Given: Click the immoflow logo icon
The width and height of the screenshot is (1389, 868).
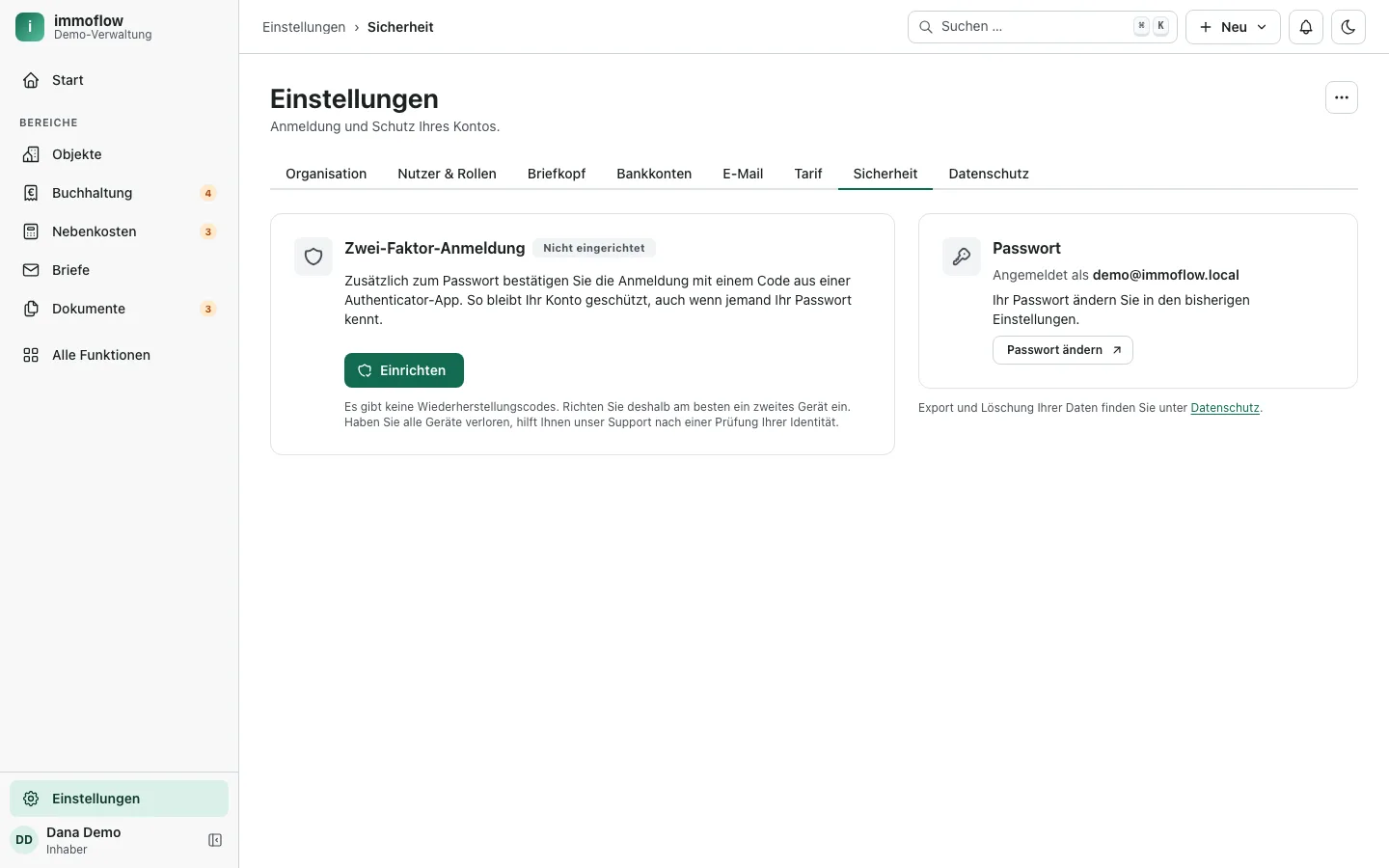Looking at the screenshot, I should (30, 27).
